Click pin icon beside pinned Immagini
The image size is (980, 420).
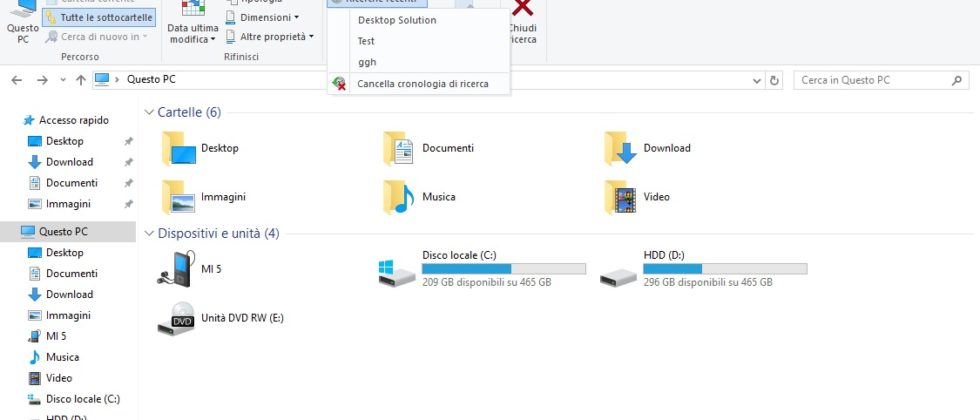128,204
